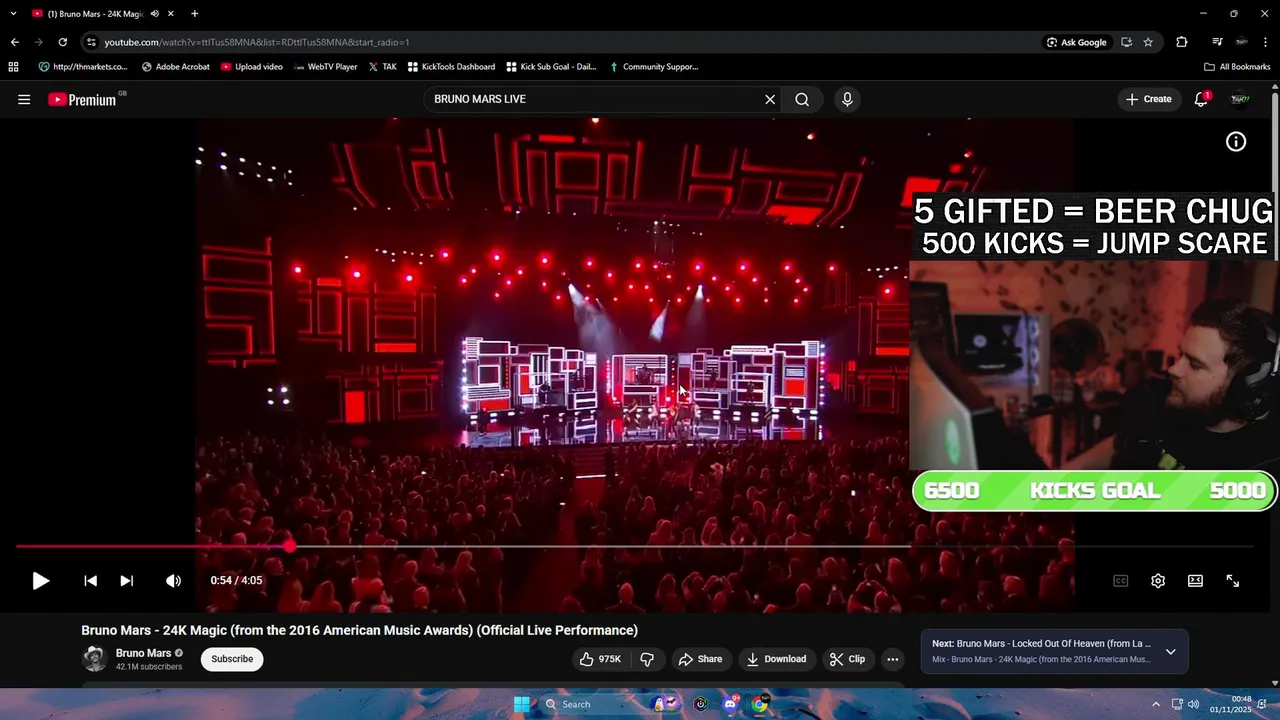
Task: Open Bruno Mars channel name link
Action: point(144,653)
